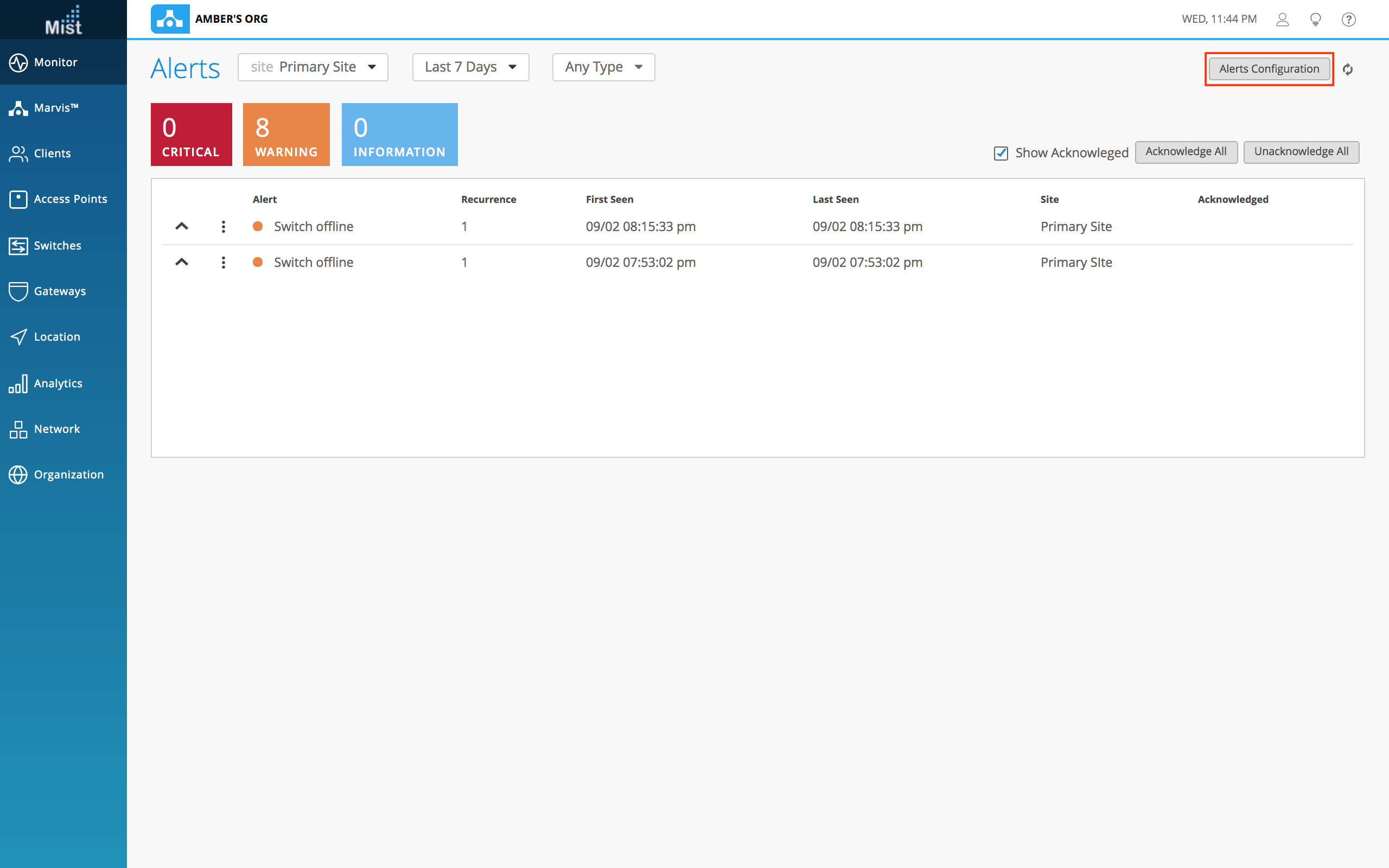The width and height of the screenshot is (1389, 868).
Task: Click the Marvis org logo icon
Action: (x=170, y=19)
